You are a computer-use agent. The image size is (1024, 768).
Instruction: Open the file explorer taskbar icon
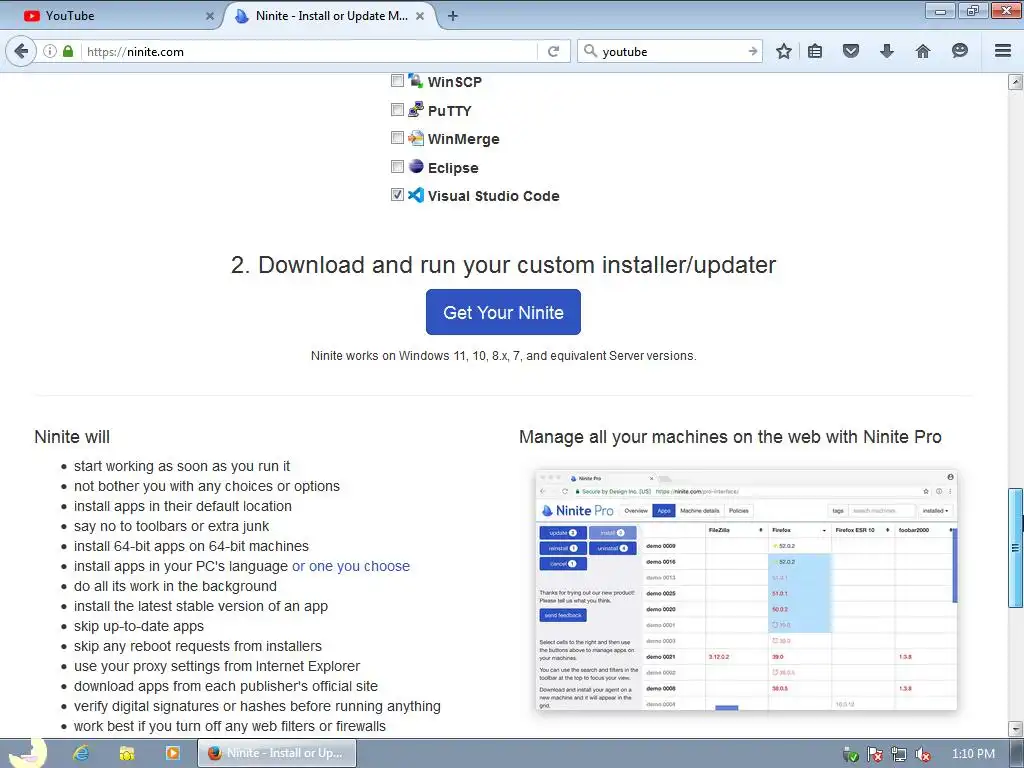[x=127, y=753]
